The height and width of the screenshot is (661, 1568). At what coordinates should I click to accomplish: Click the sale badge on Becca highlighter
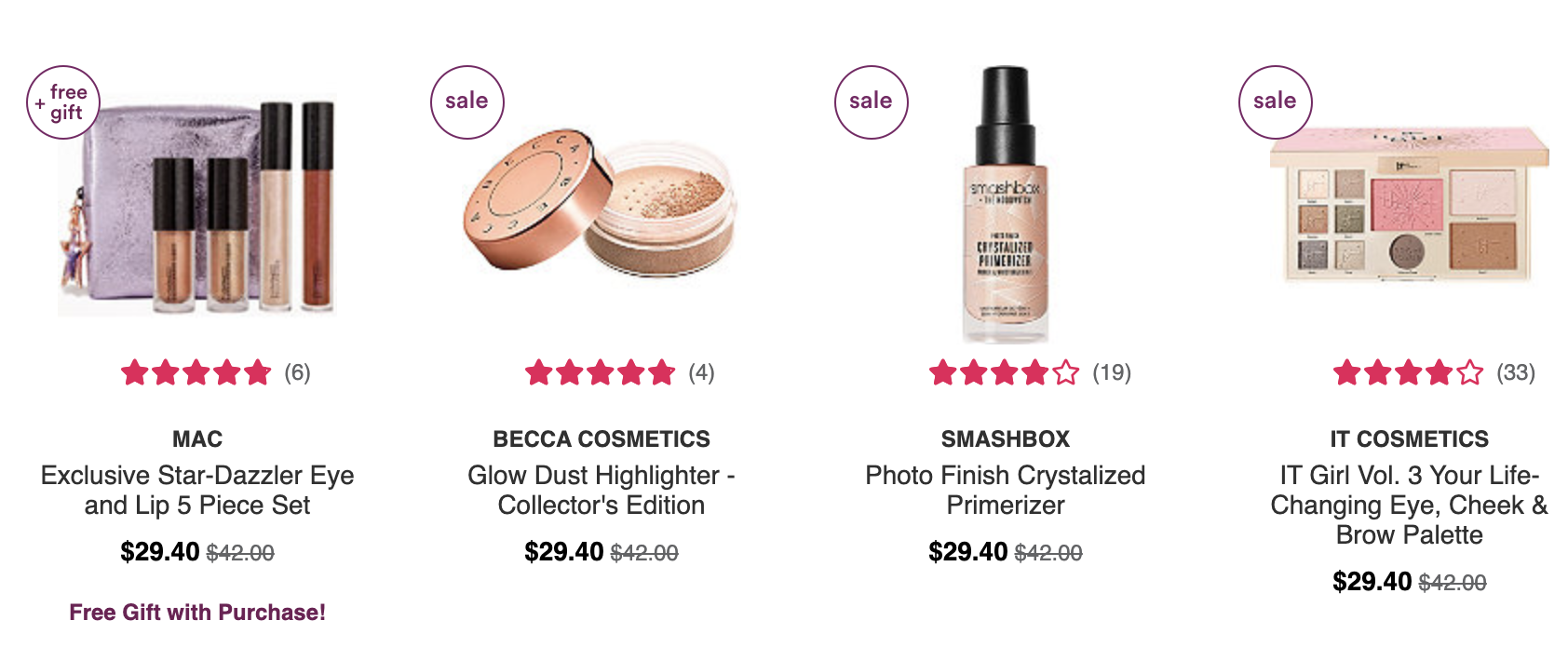[467, 102]
